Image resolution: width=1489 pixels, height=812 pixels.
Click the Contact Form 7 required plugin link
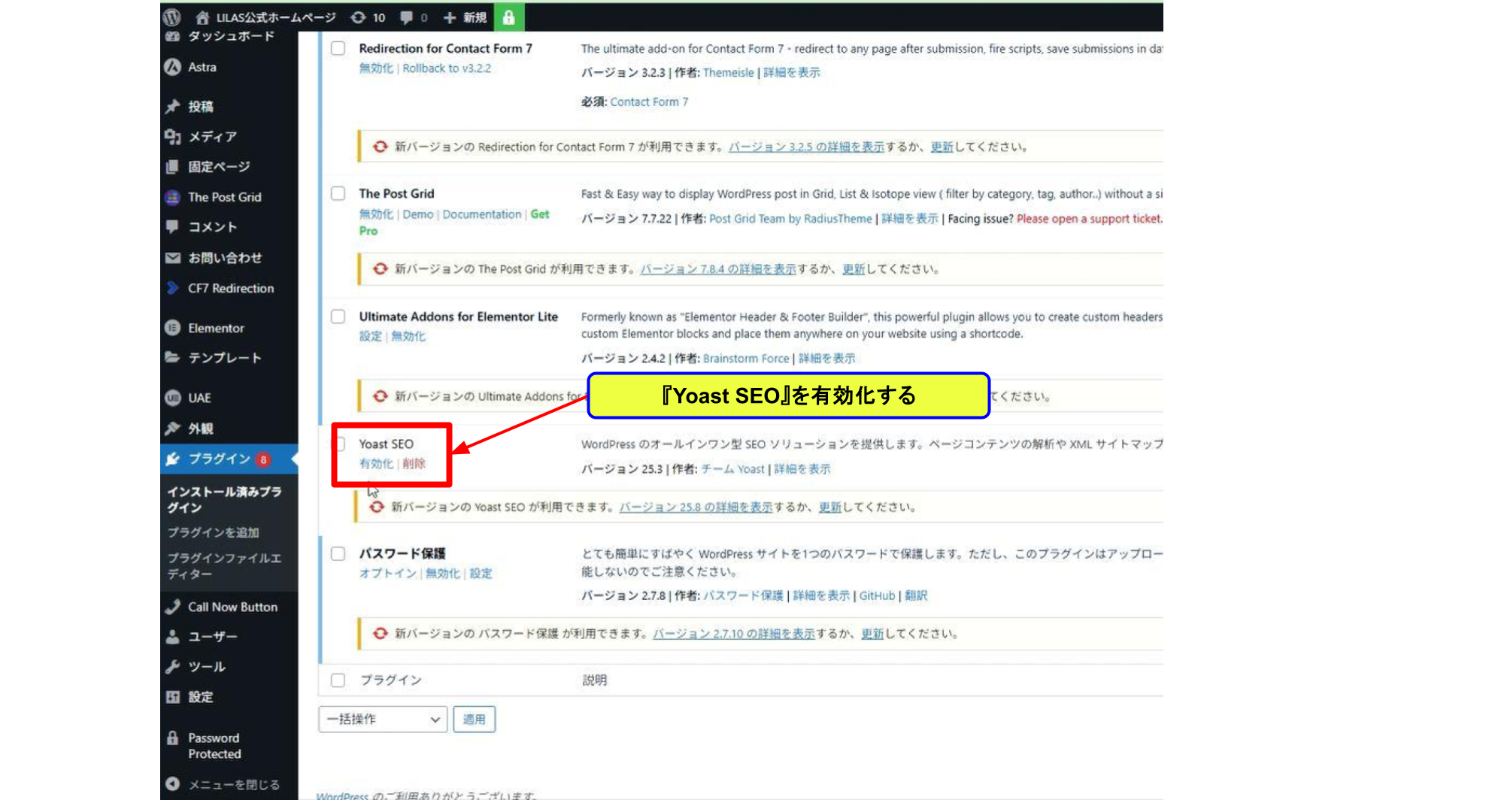click(649, 101)
